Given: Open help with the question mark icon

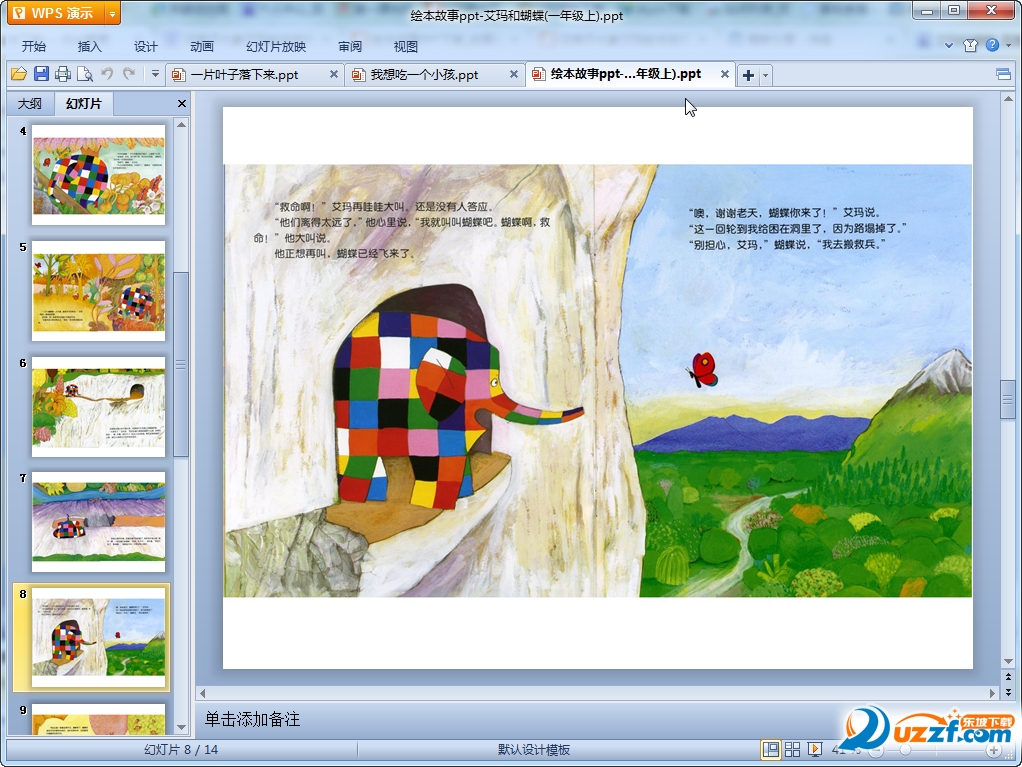Looking at the screenshot, I should click(x=992, y=45).
